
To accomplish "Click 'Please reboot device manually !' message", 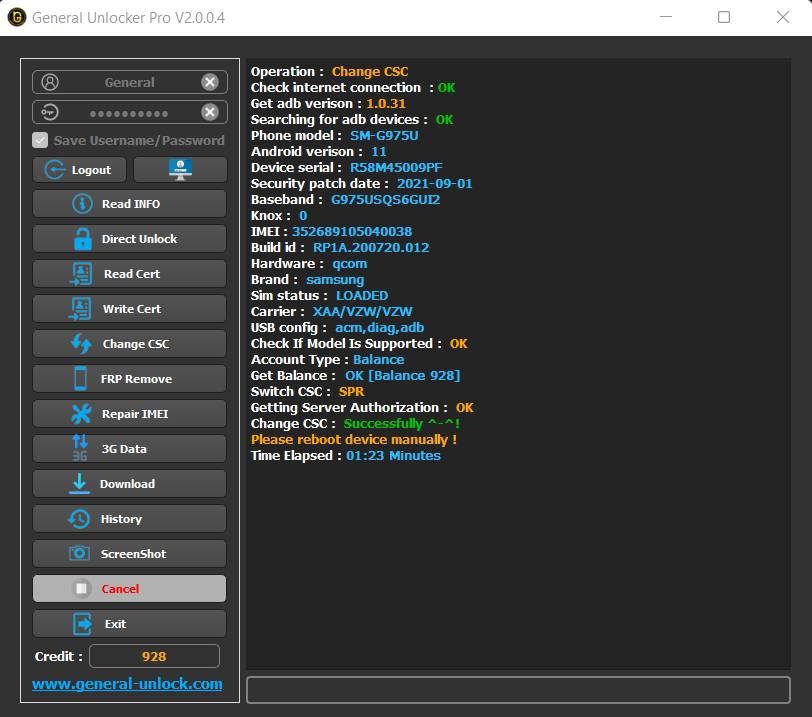I will [x=354, y=440].
